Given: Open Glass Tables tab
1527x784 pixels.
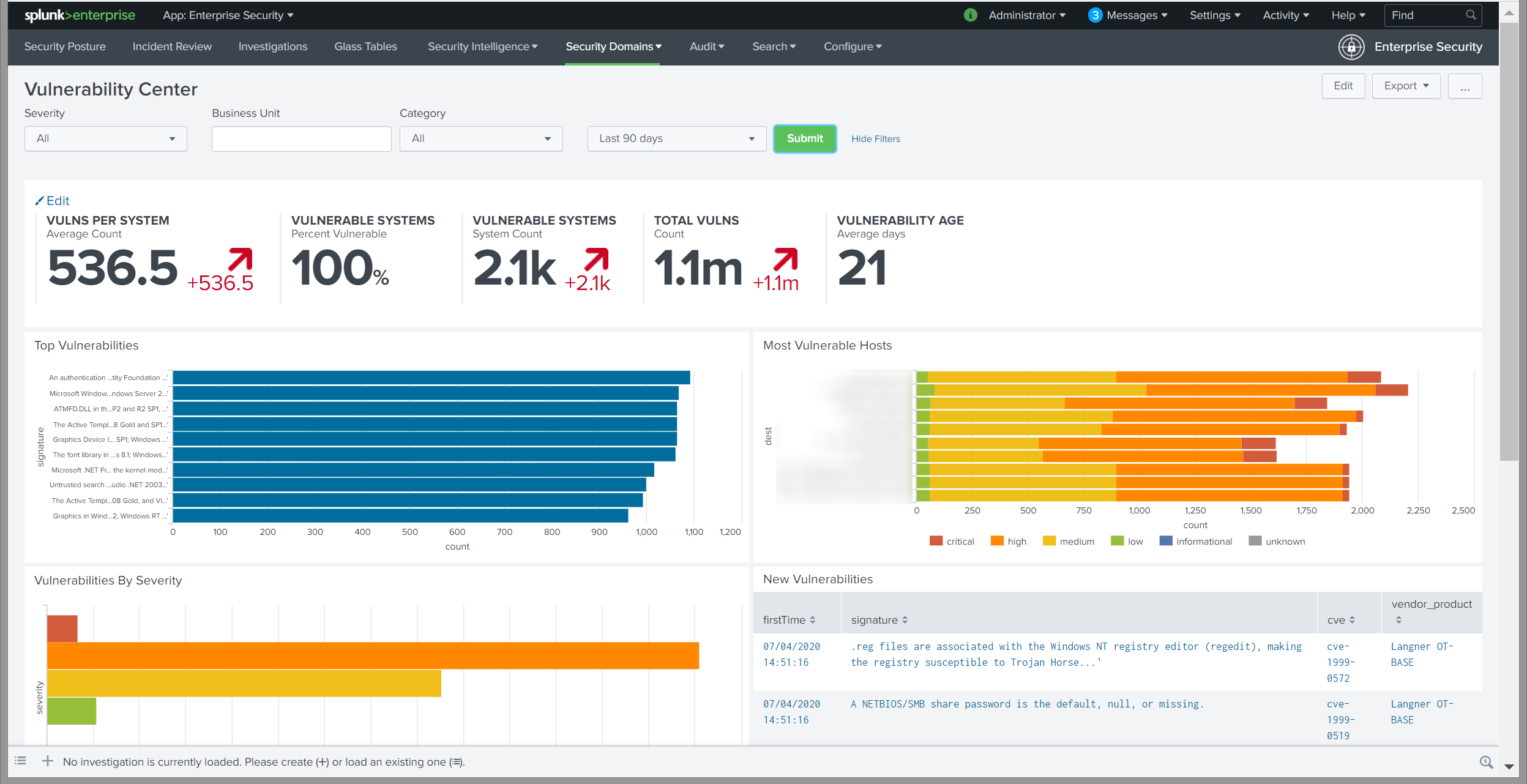Looking at the screenshot, I should (x=365, y=47).
